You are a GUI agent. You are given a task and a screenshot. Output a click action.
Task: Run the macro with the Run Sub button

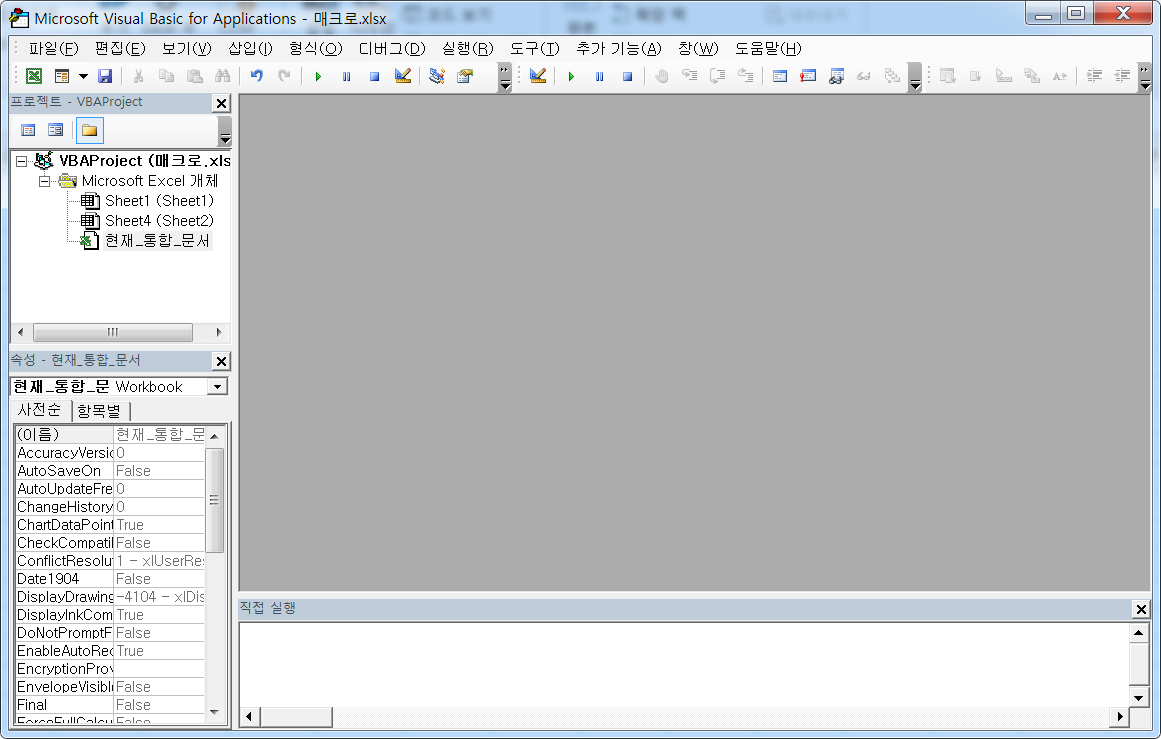coord(318,75)
